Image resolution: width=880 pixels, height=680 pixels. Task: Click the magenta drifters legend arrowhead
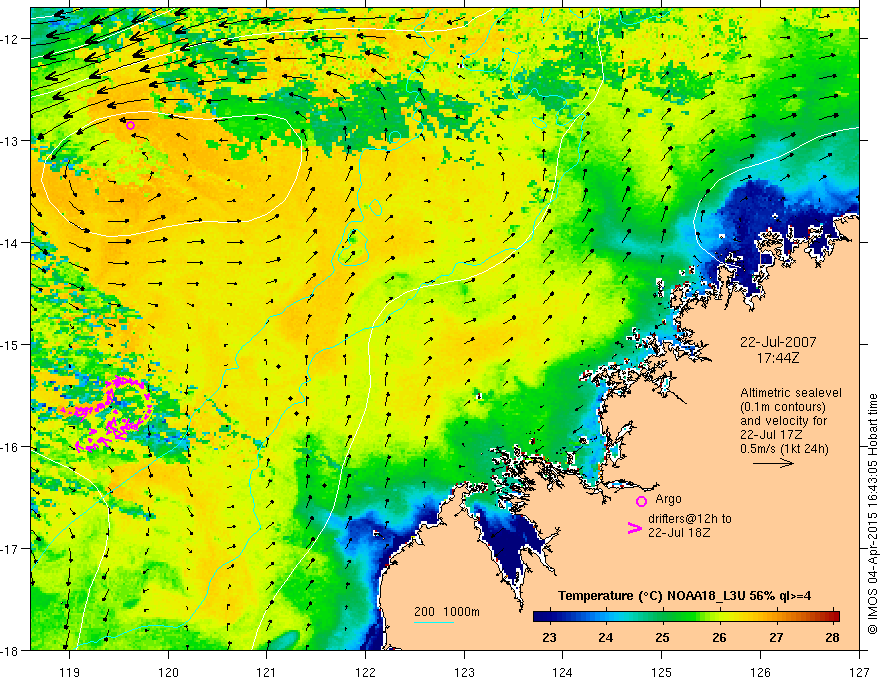click(634, 528)
